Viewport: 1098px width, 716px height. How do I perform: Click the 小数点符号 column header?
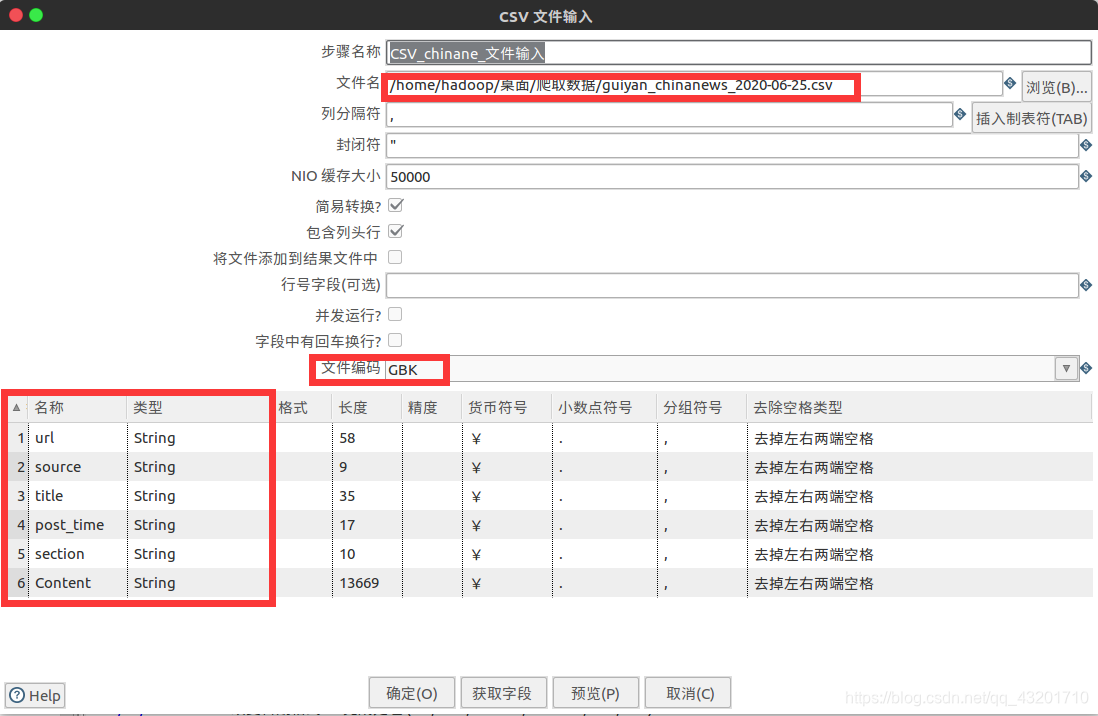click(604, 407)
